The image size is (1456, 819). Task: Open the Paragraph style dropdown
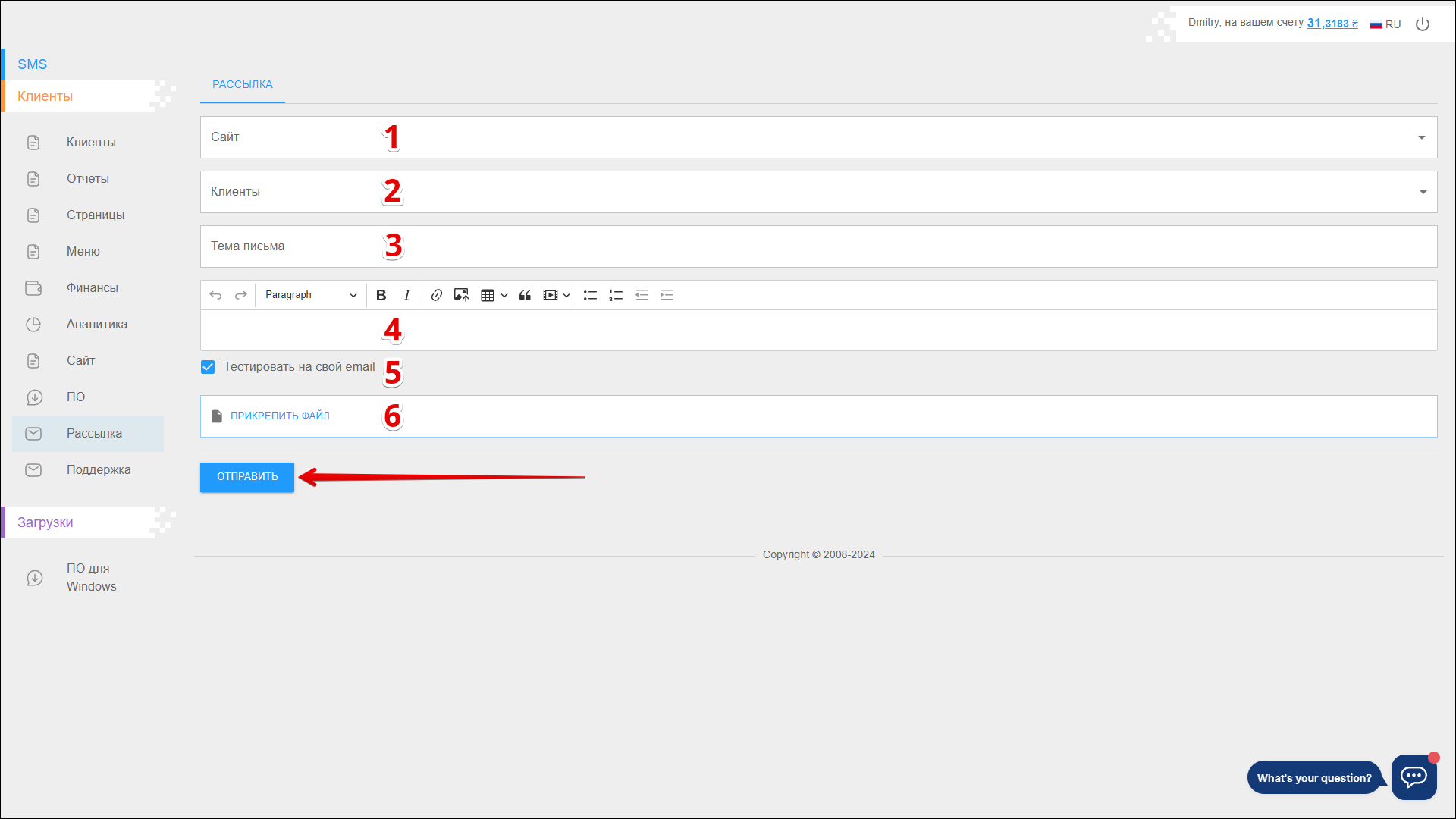[311, 295]
